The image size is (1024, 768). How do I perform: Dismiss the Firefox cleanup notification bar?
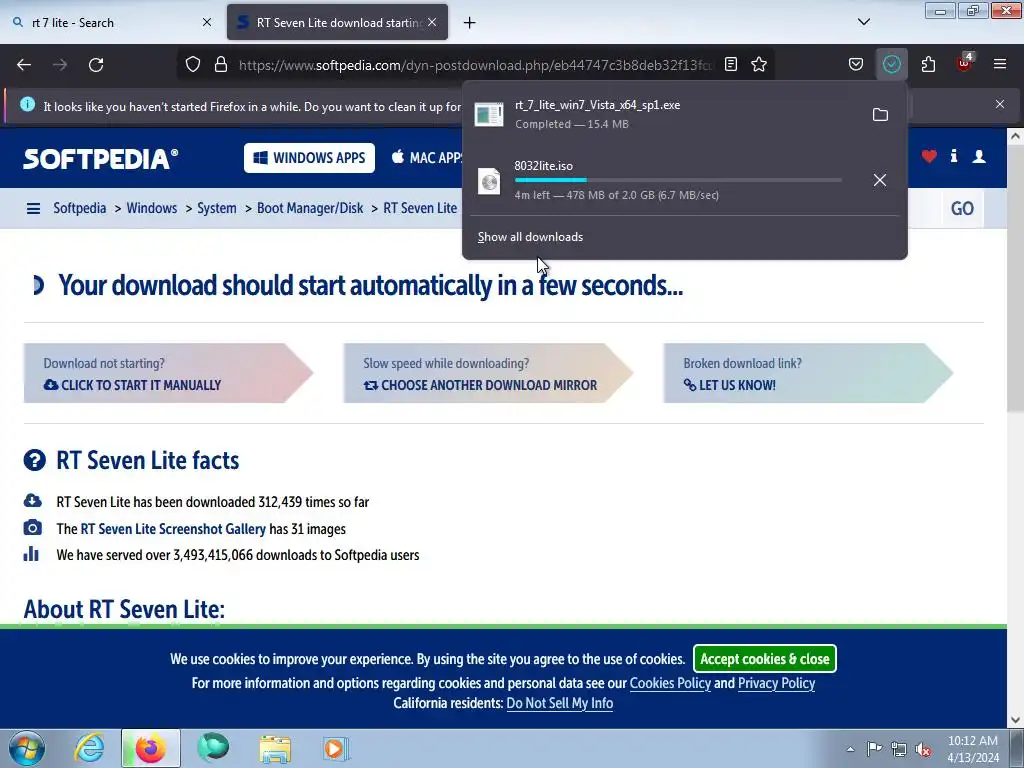[1000, 104]
